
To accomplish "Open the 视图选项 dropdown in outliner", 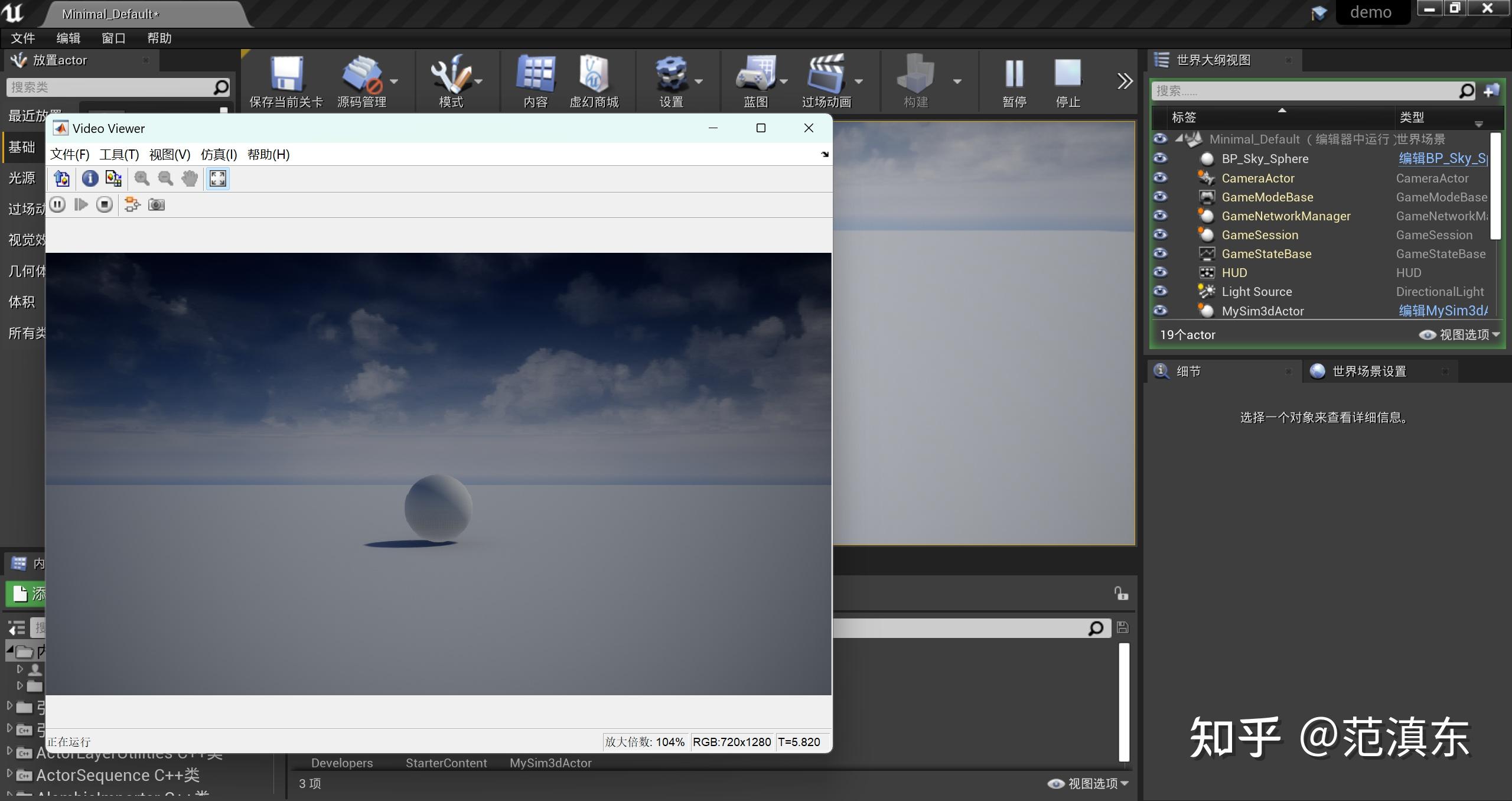I will click(1465, 334).
